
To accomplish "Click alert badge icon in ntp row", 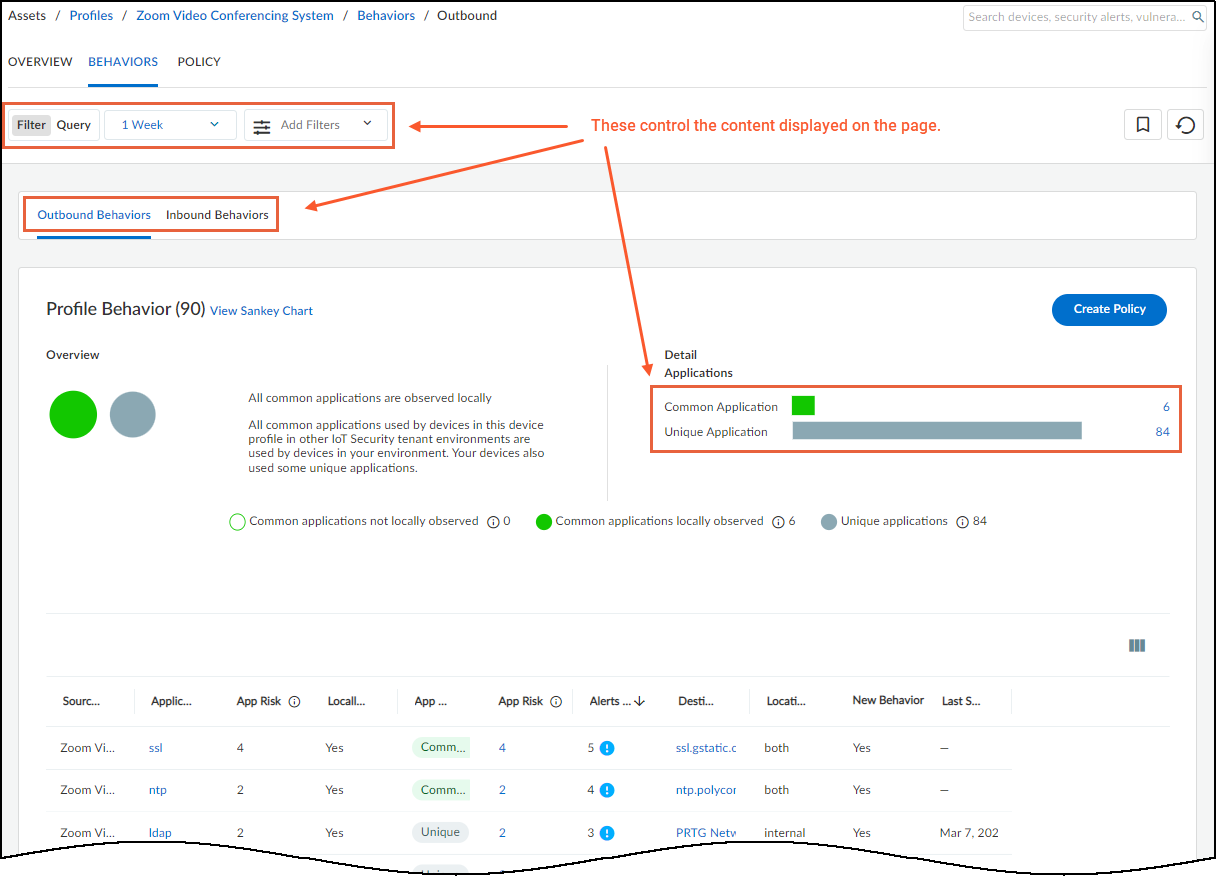I will pos(607,790).
